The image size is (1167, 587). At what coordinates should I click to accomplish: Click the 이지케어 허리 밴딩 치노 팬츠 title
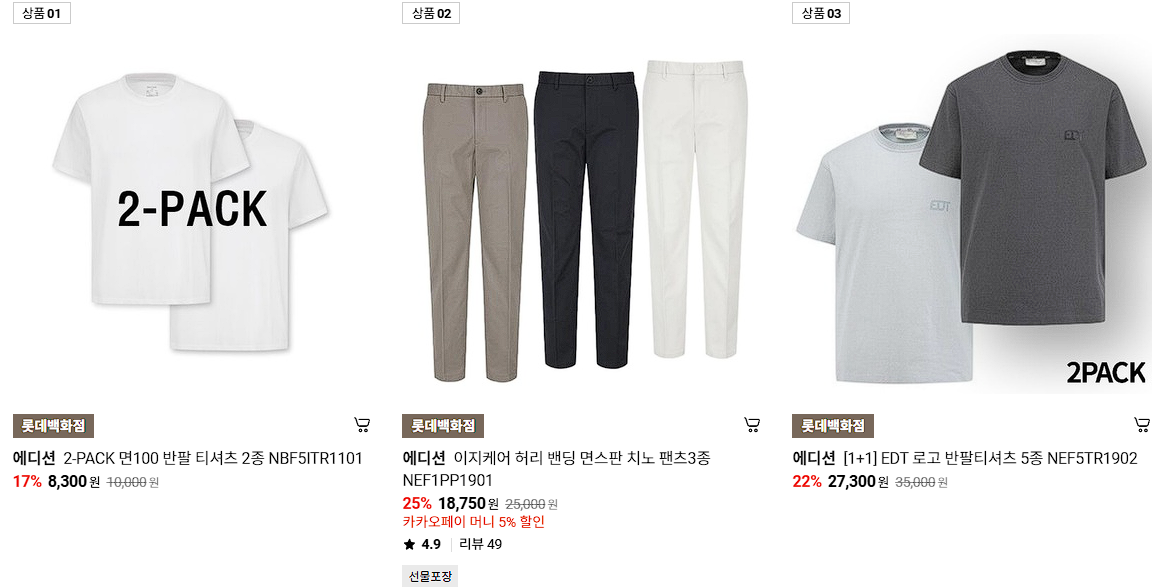click(556, 469)
